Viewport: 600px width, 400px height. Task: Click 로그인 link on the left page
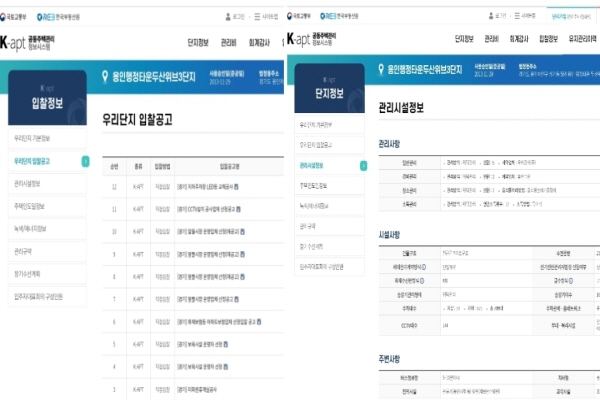pyautogui.click(x=239, y=17)
